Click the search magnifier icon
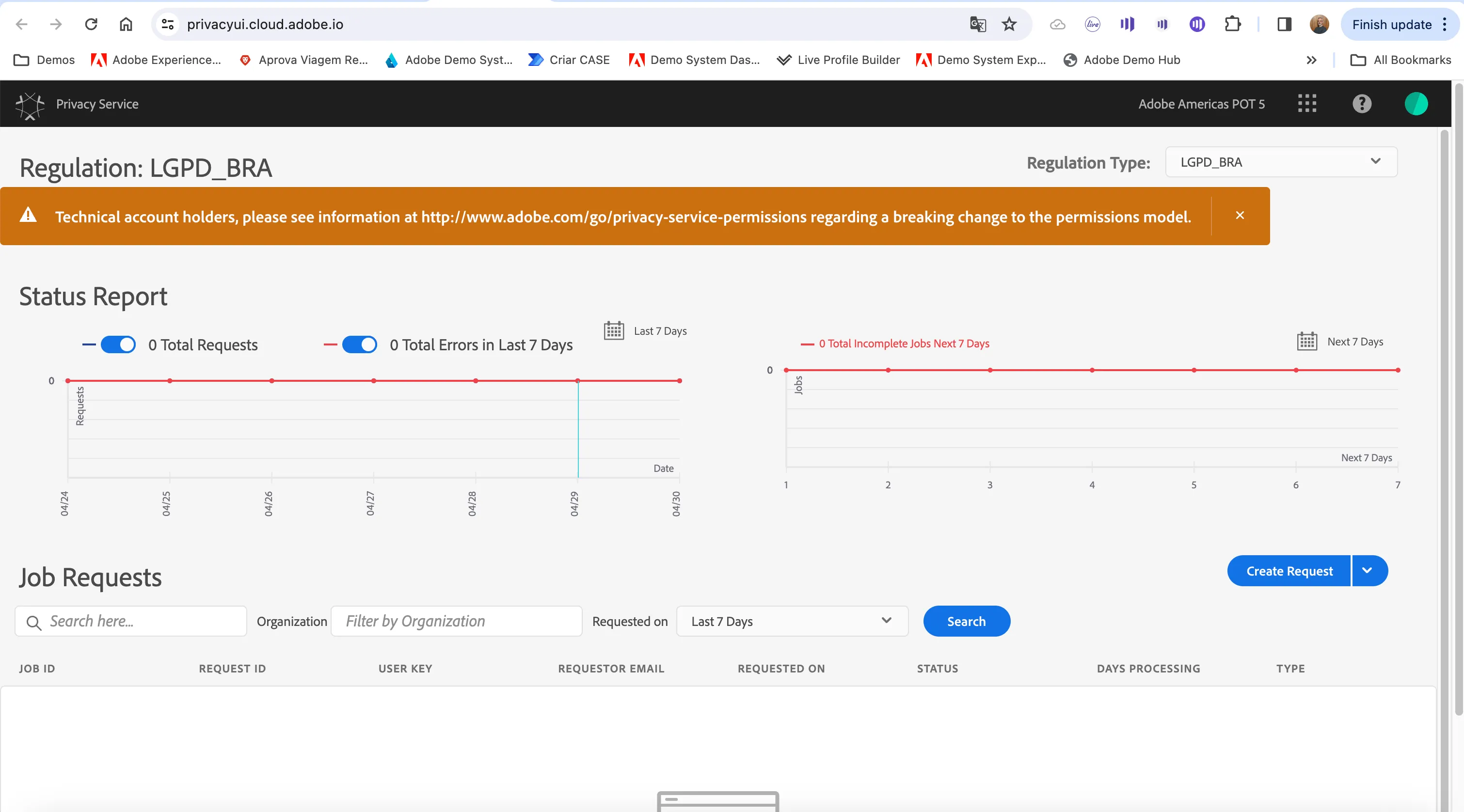This screenshot has width=1464, height=812. point(33,623)
